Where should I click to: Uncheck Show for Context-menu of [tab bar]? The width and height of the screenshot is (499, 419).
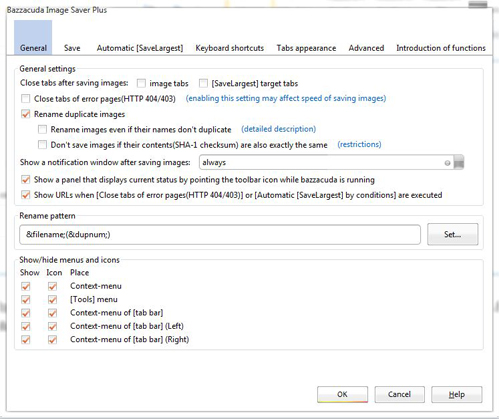click(x=25, y=313)
